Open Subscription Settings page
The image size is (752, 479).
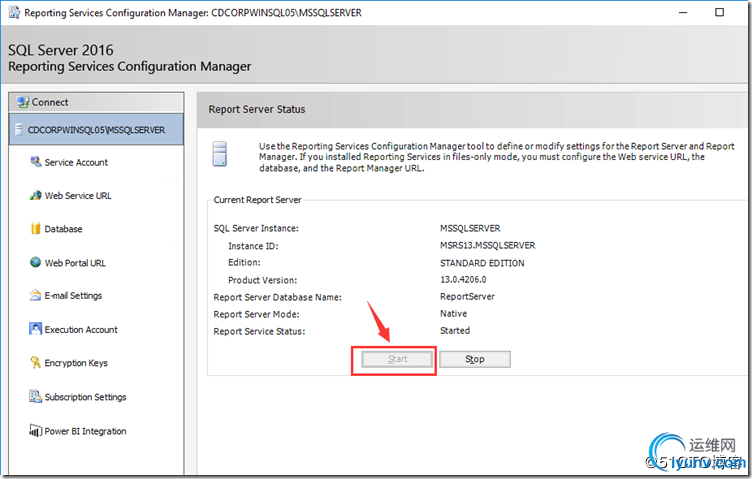pos(85,397)
